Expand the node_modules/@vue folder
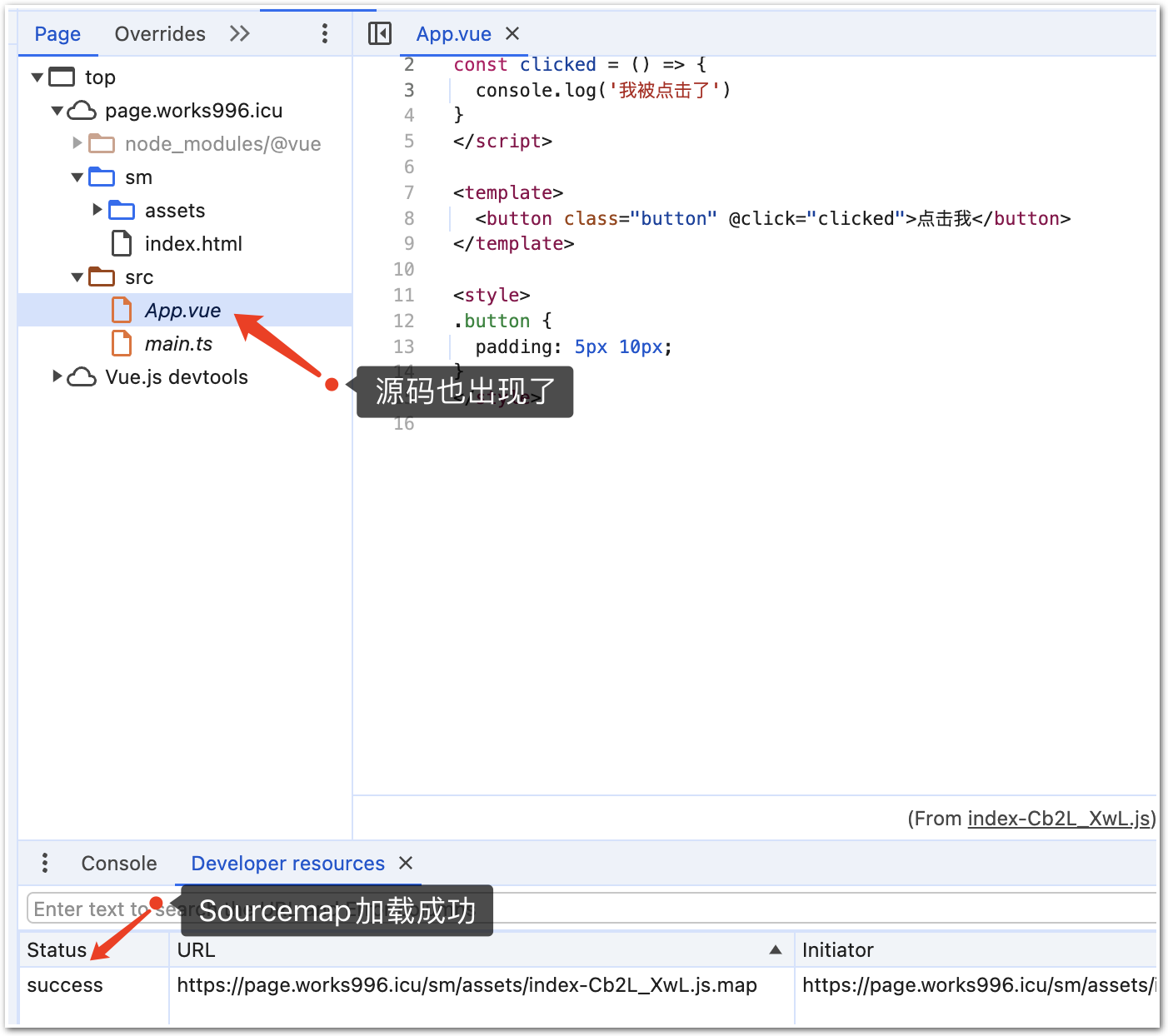The image size is (1168, 1036). tap(77, 143)
